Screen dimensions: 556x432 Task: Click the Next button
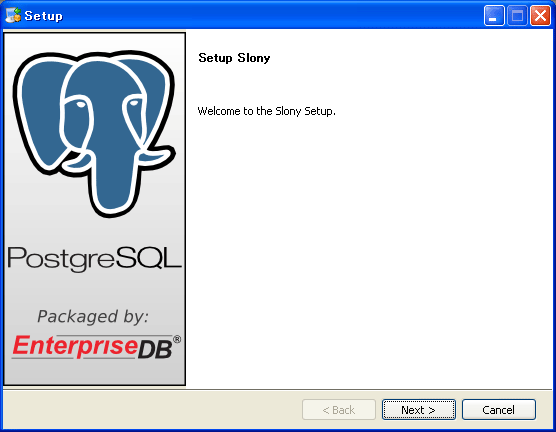coord(419,410)
